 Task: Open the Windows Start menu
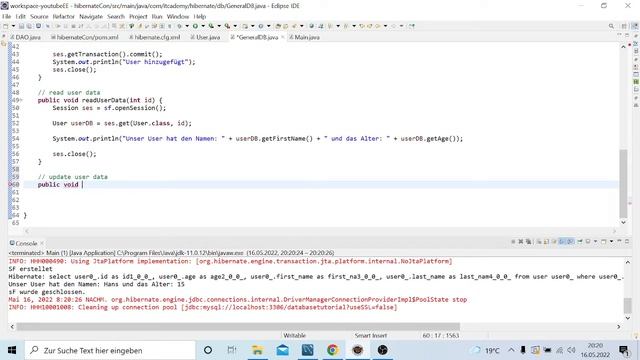pos(12,350)
